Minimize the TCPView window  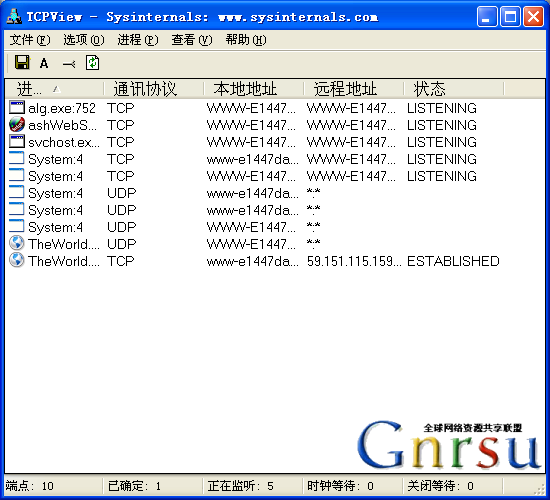(x=487, y=16)
